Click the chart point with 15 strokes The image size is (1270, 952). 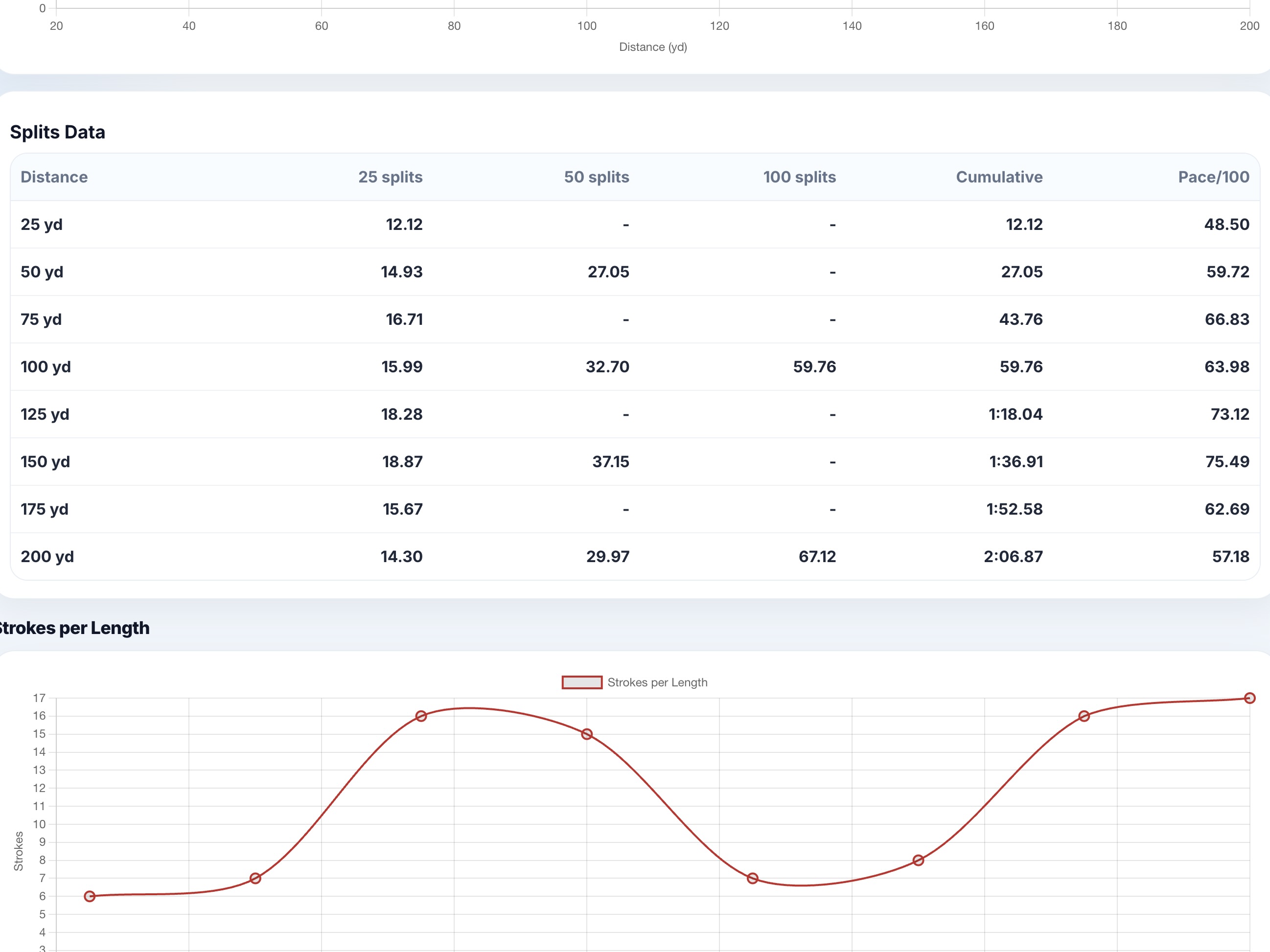click(587, 734)
